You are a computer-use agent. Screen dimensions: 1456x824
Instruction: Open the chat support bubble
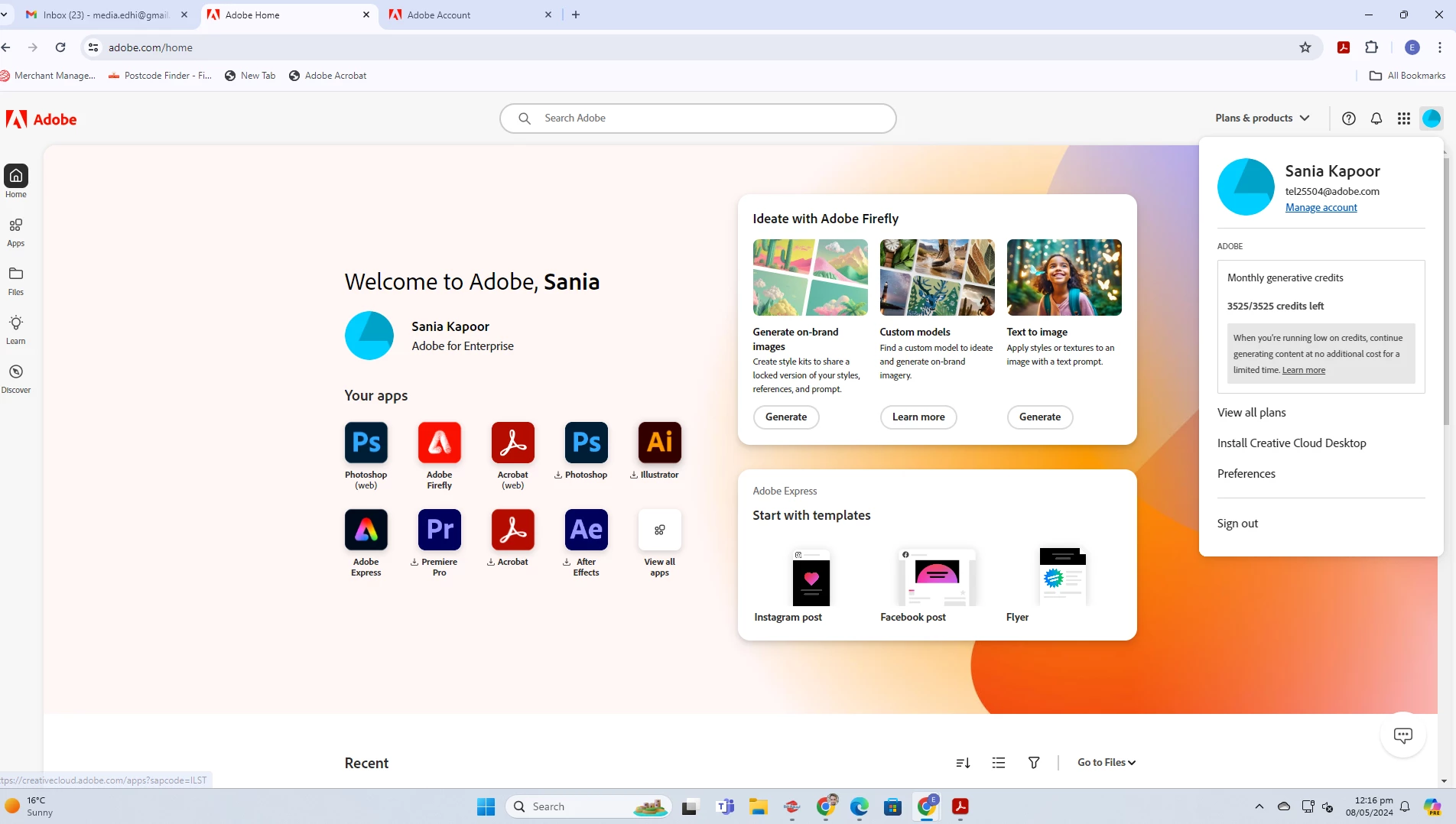[x=1403, y=735]
